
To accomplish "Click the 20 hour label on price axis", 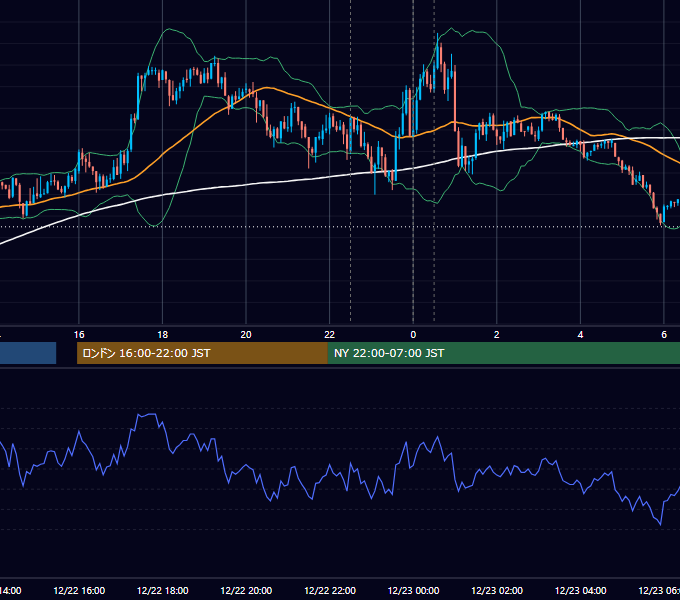I will point(246,335).
